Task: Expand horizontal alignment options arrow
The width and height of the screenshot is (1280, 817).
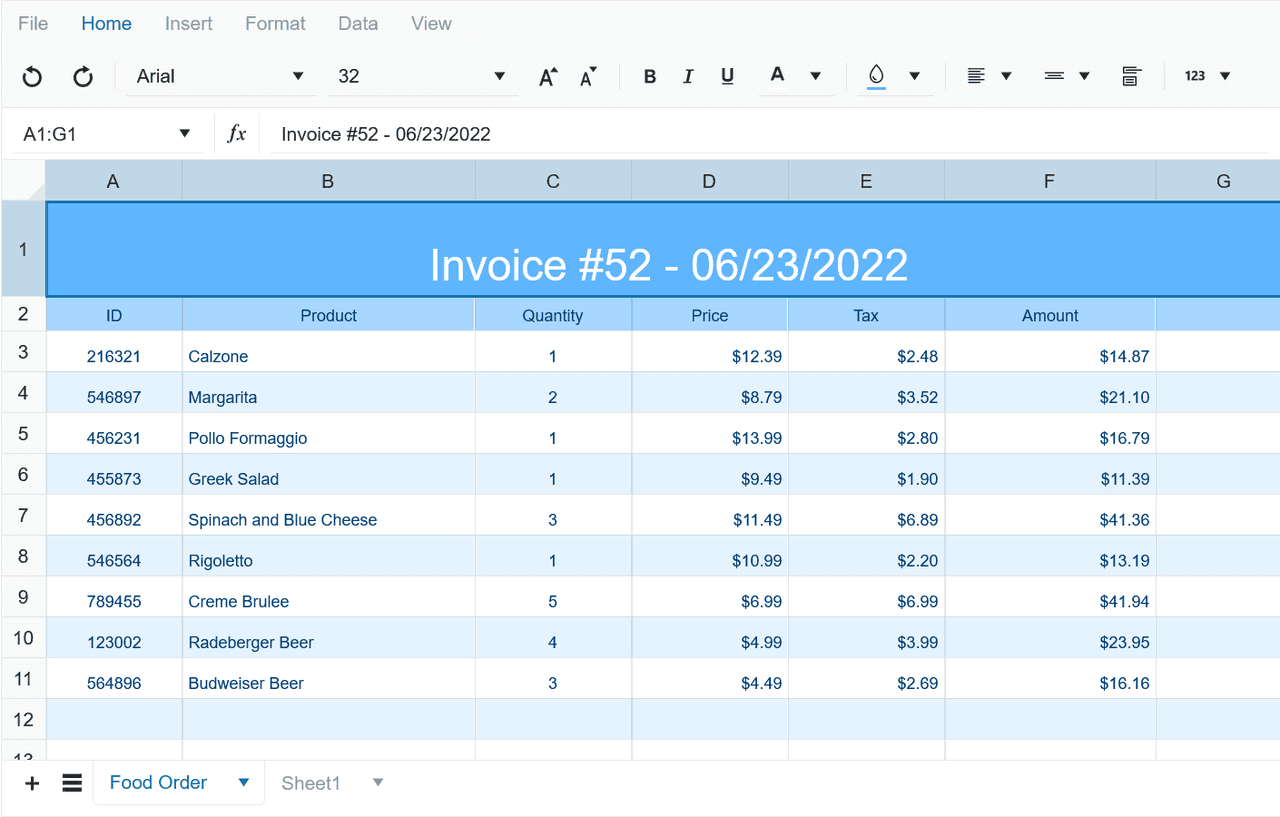Action: 1006,76
